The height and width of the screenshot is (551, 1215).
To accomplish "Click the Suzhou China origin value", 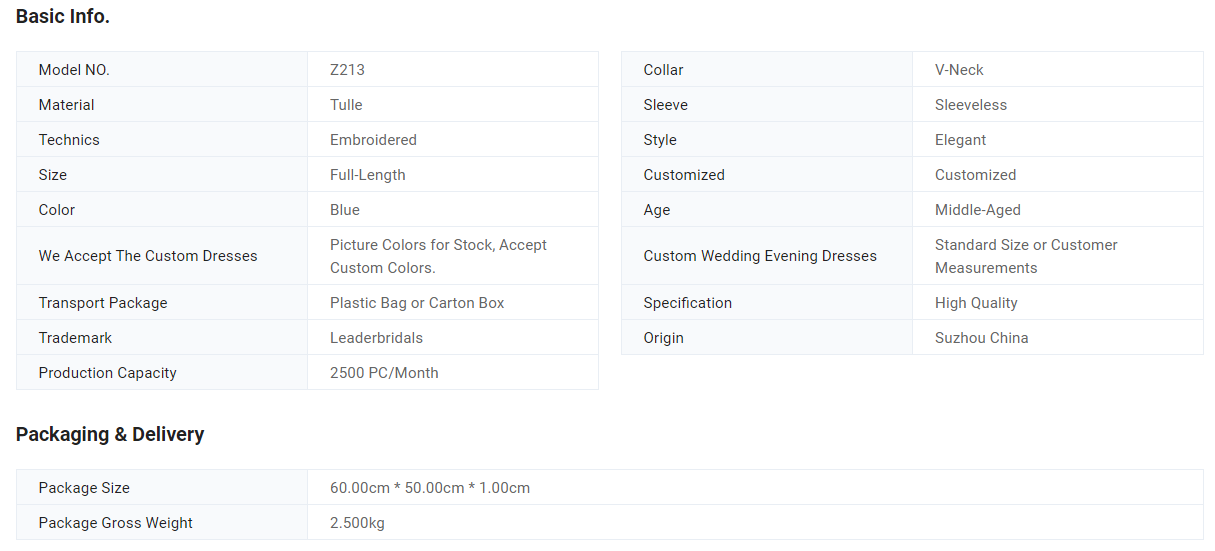I will click(x=981, y=338).
